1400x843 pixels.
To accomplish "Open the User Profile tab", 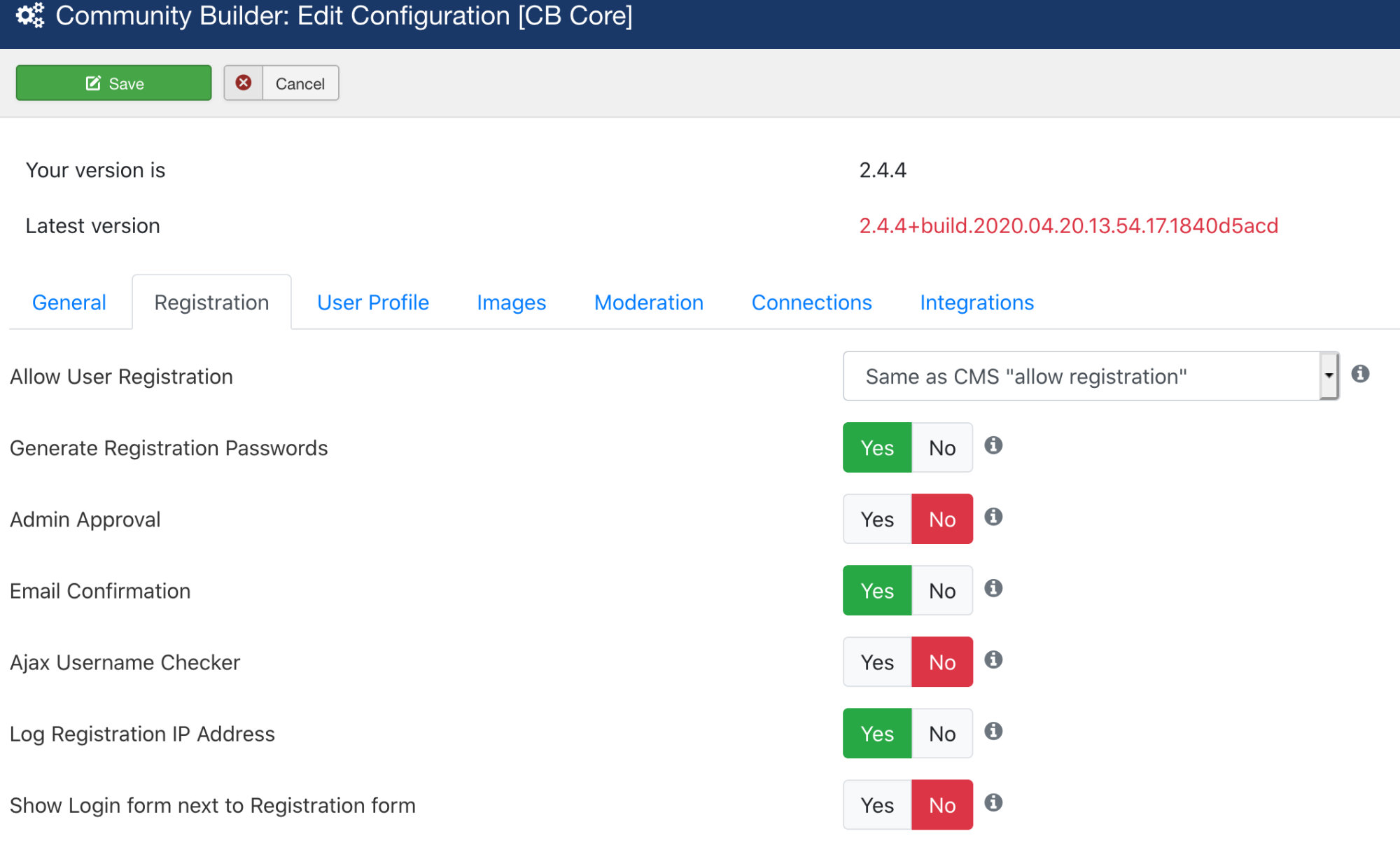I will point(373,302).
